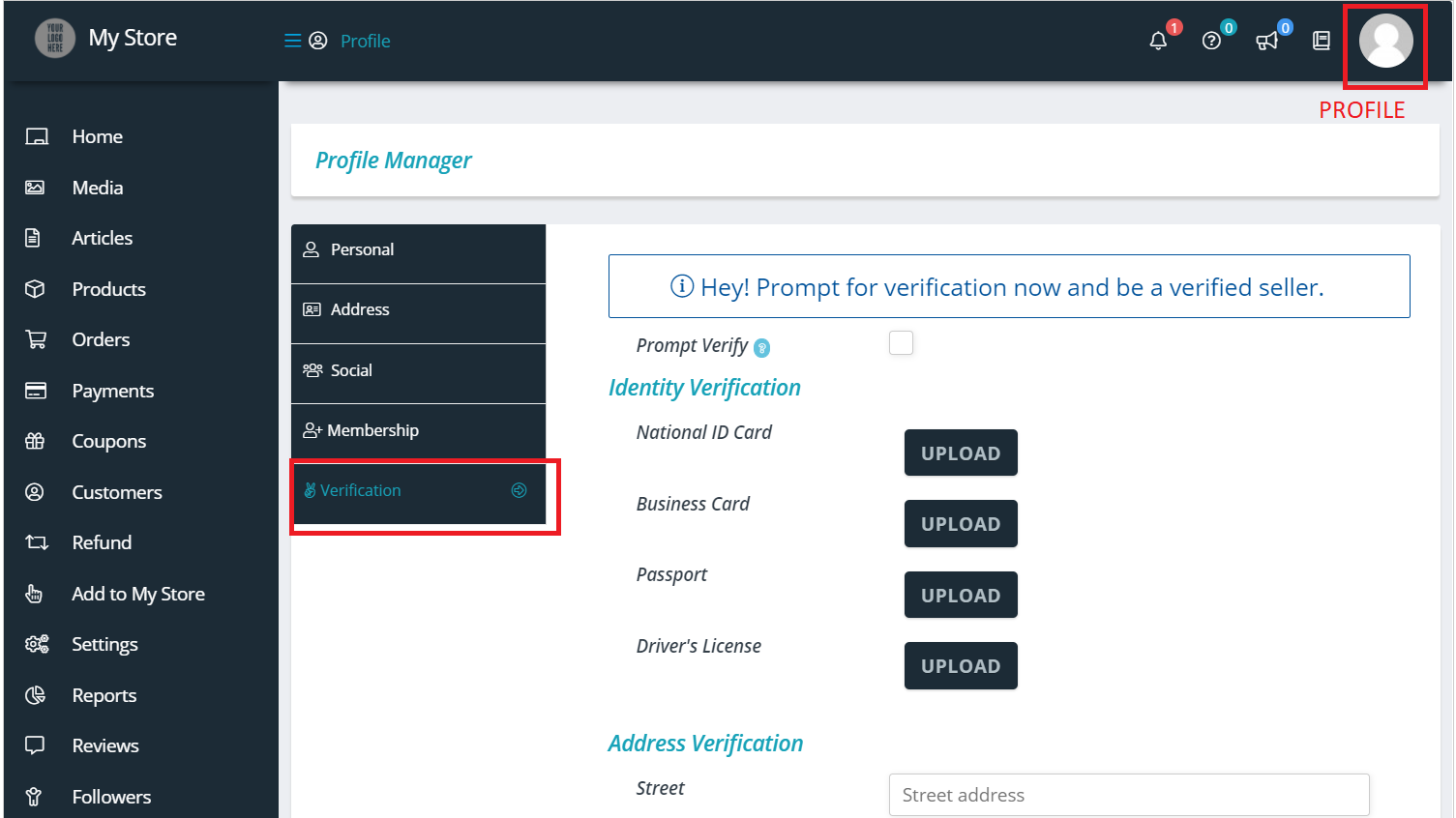Click the Street address input field
The height and width of the screenshot is (818, 1456).
[1128, 794]
